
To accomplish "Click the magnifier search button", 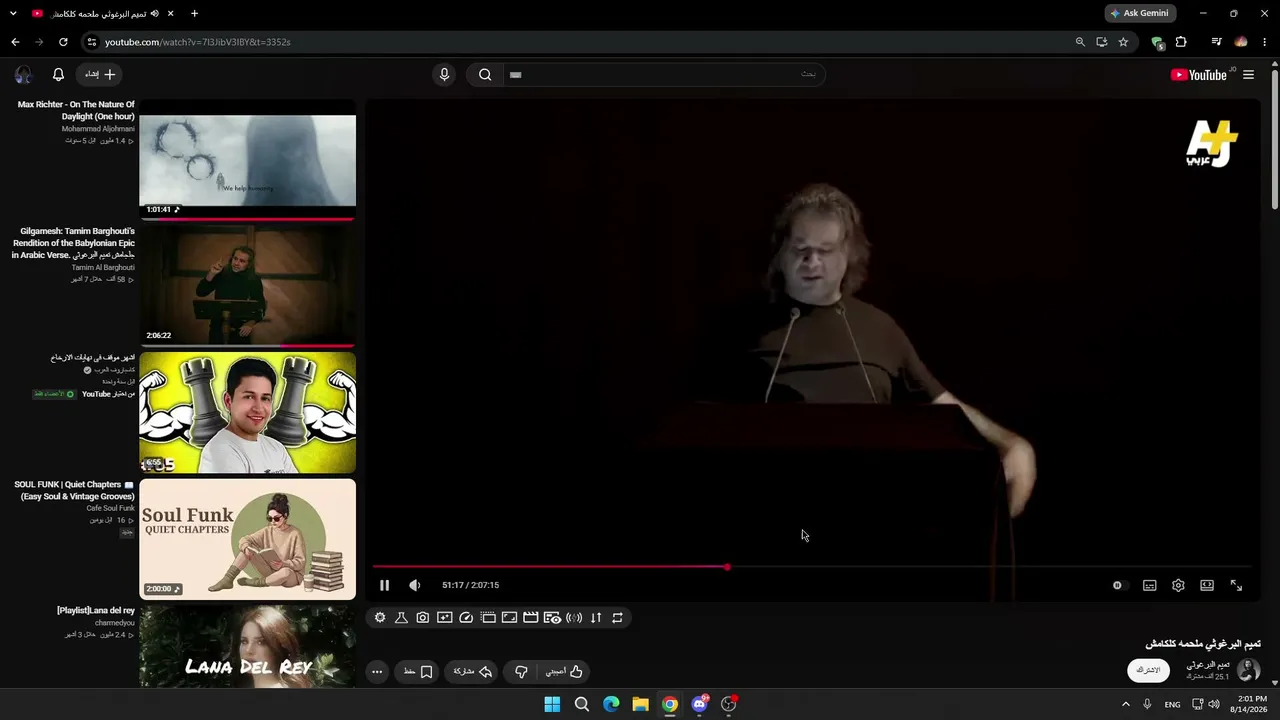I will (x=485, y=75).
